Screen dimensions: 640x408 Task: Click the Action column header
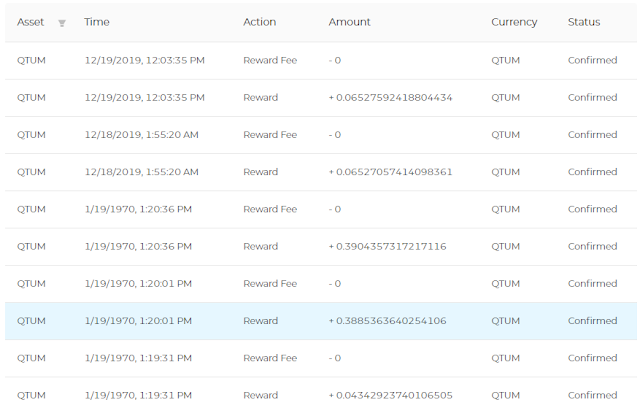click(260, 22)
